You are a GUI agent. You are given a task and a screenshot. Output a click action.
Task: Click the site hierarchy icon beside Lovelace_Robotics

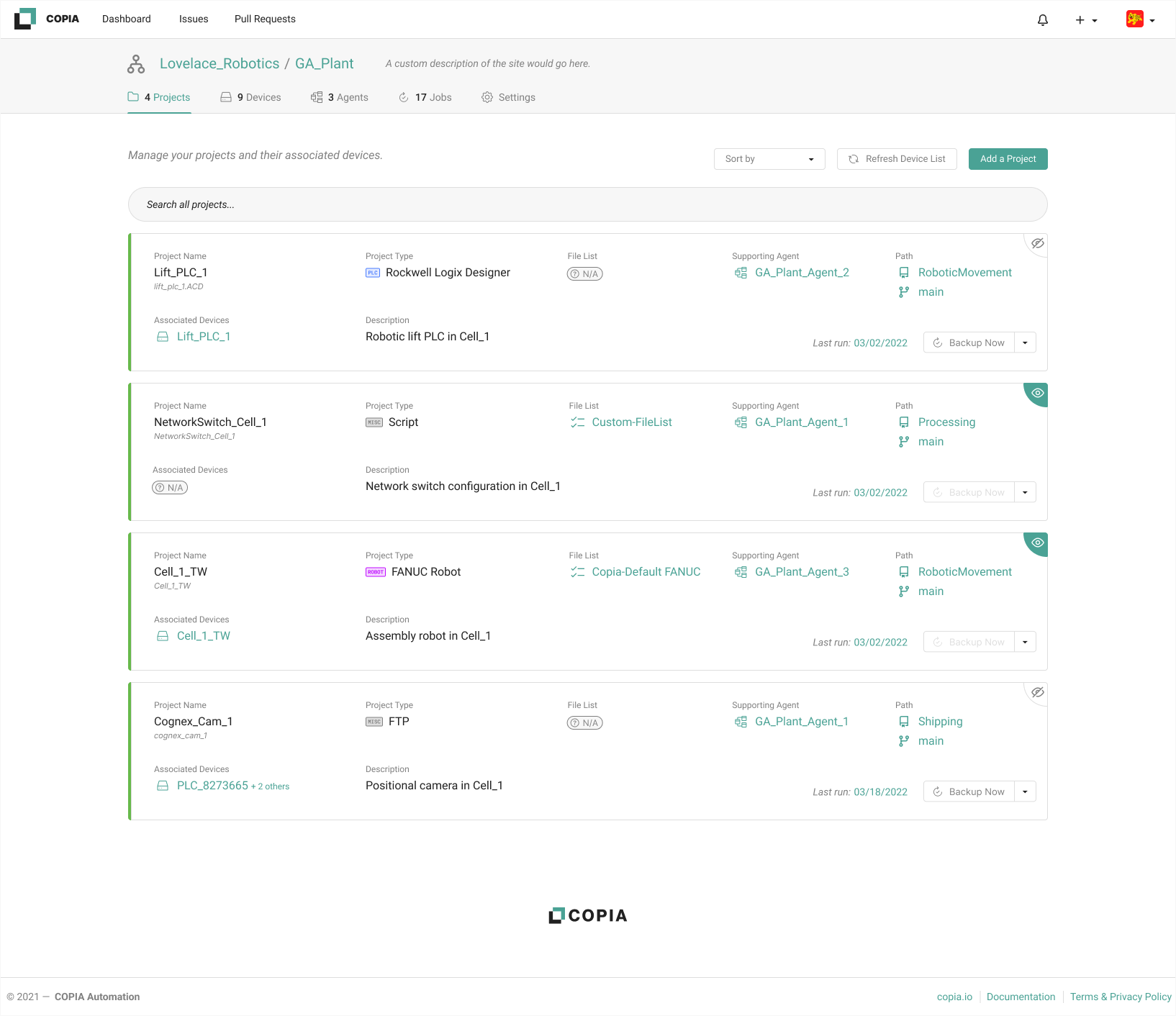[x=135, y=63]
